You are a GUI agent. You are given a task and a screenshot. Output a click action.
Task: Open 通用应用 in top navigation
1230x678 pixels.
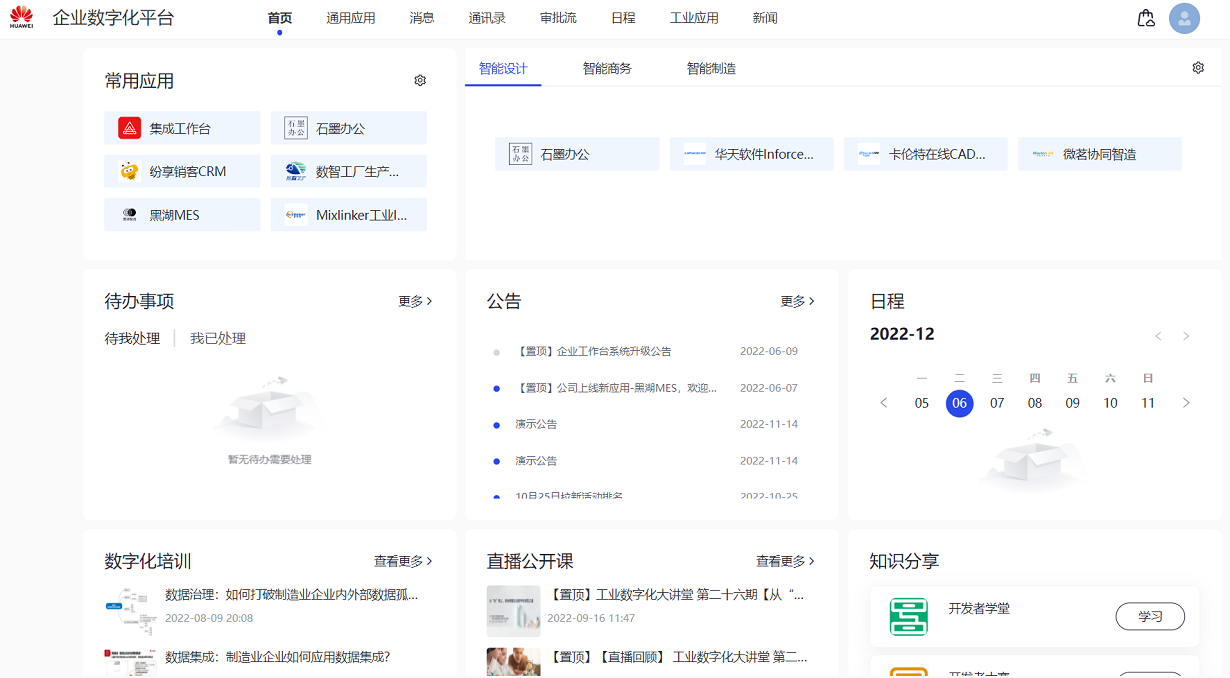coord(351,18)
